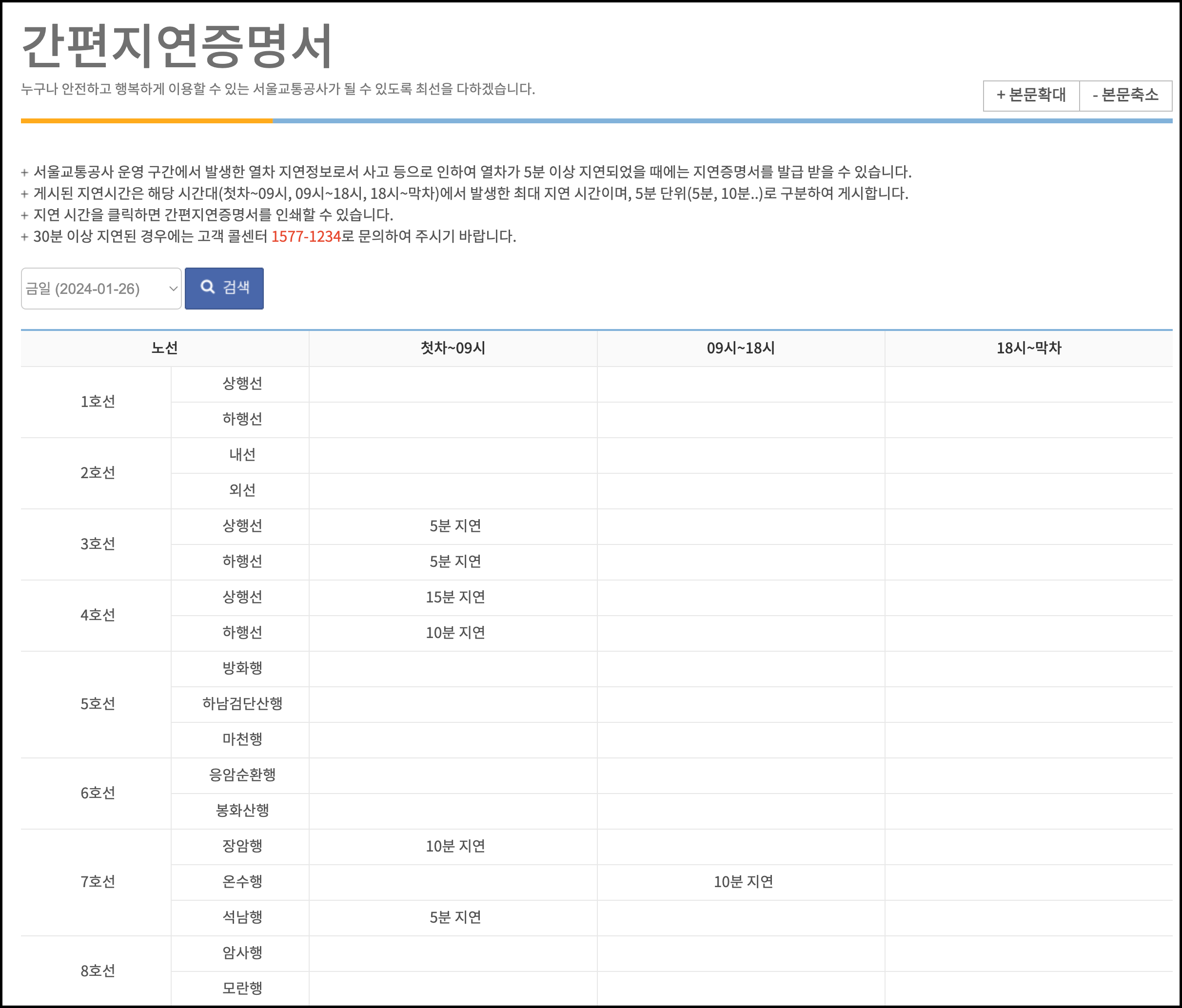1182x1008 pixels.
Task: Open 4호선 하행선 10분 지연 certificate
Action: [454, 633]
